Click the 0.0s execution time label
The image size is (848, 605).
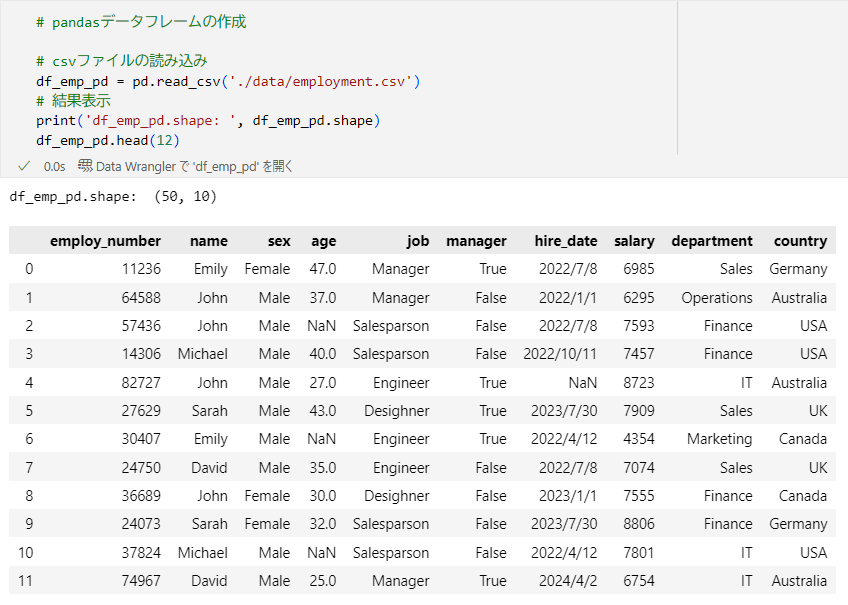(x=54, y=167)
